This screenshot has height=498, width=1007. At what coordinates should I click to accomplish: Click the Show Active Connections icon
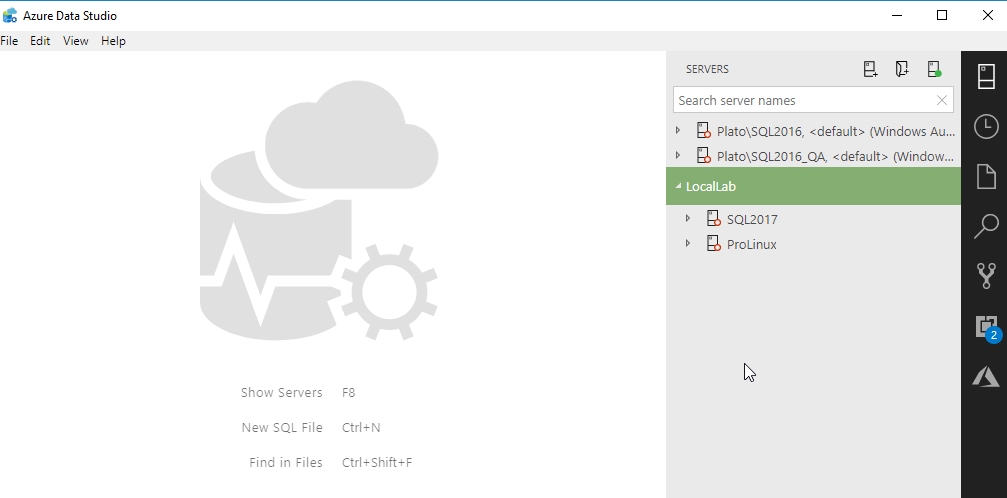point(934,69)
